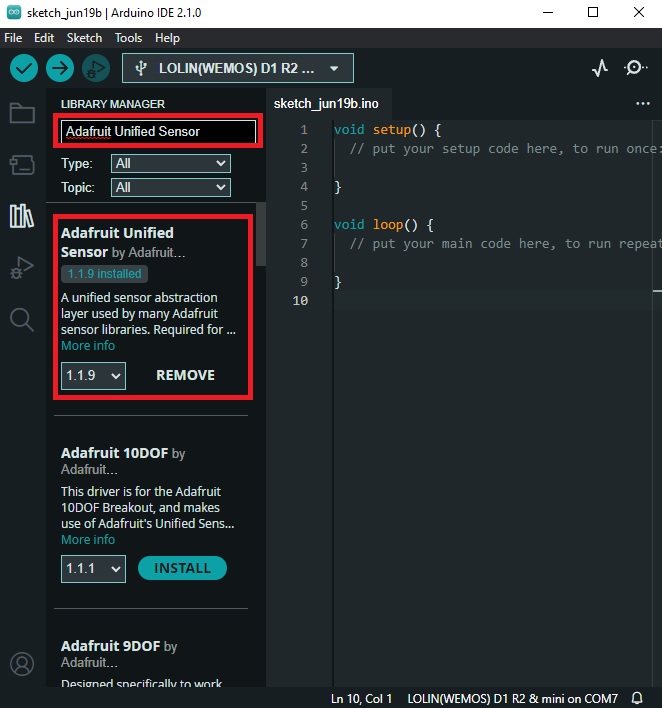Click the Adafruit Unified Sensor library title

[117, 242]
